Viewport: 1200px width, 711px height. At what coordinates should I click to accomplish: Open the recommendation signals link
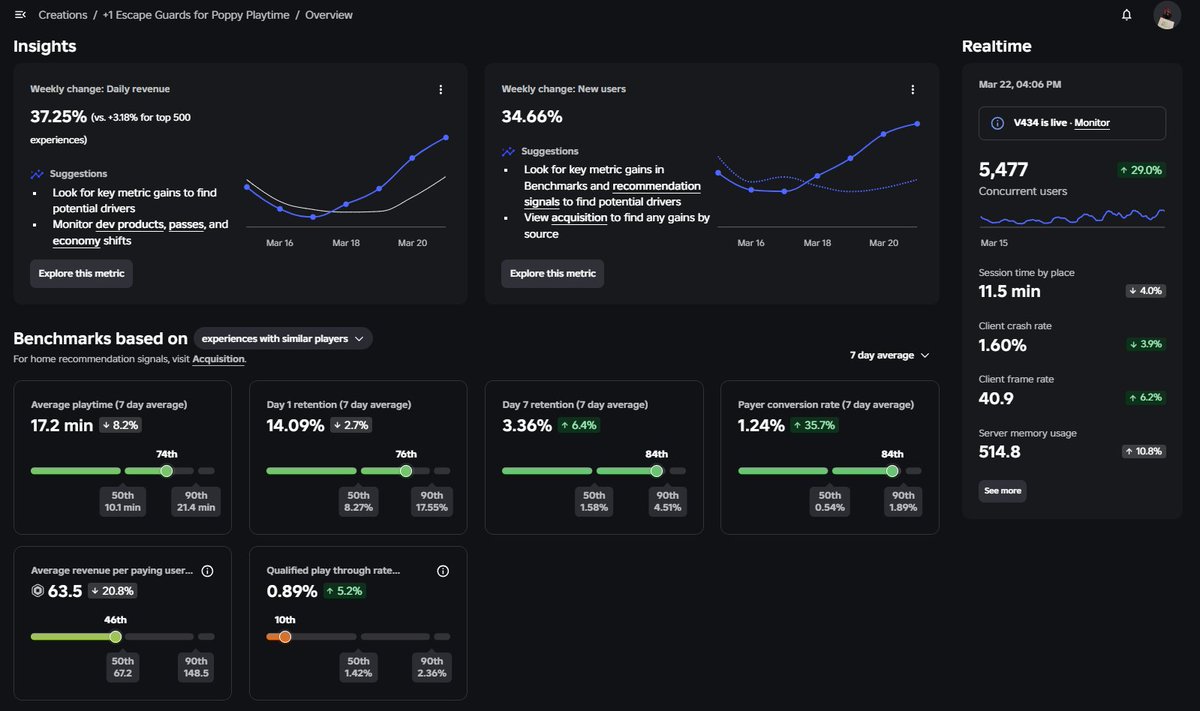coord(611,194)
